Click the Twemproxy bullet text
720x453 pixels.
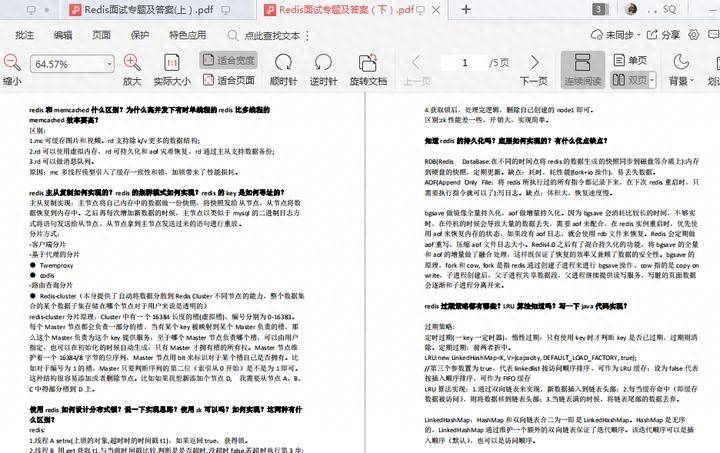click(56, 265)
